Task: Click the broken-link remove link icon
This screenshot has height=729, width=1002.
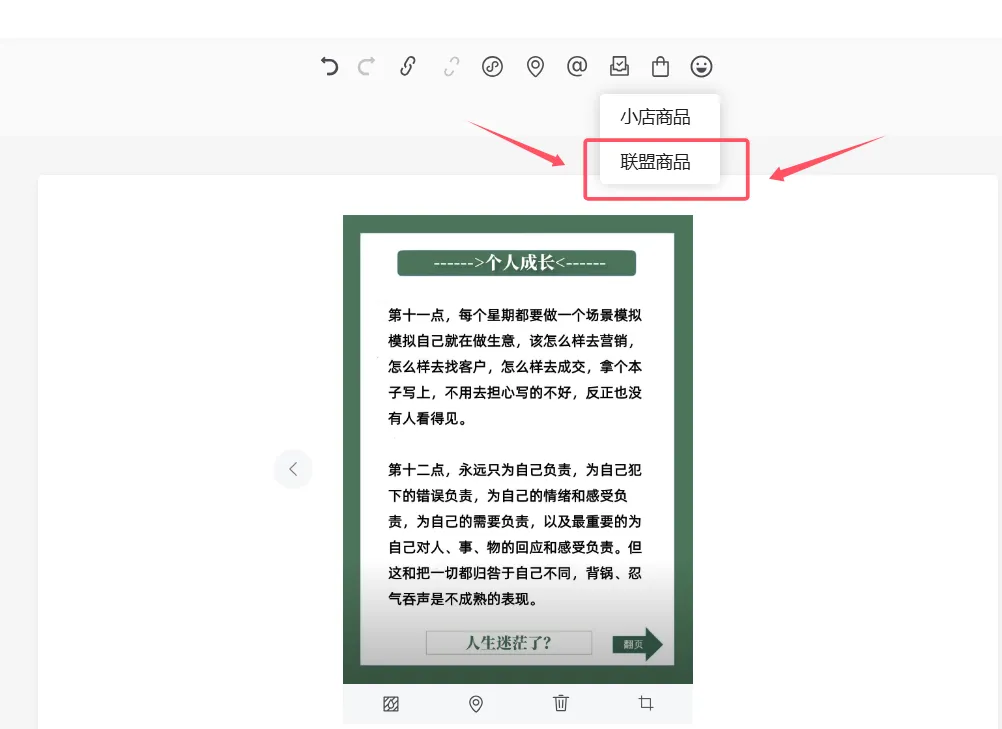Action: (x=450, y=66)
